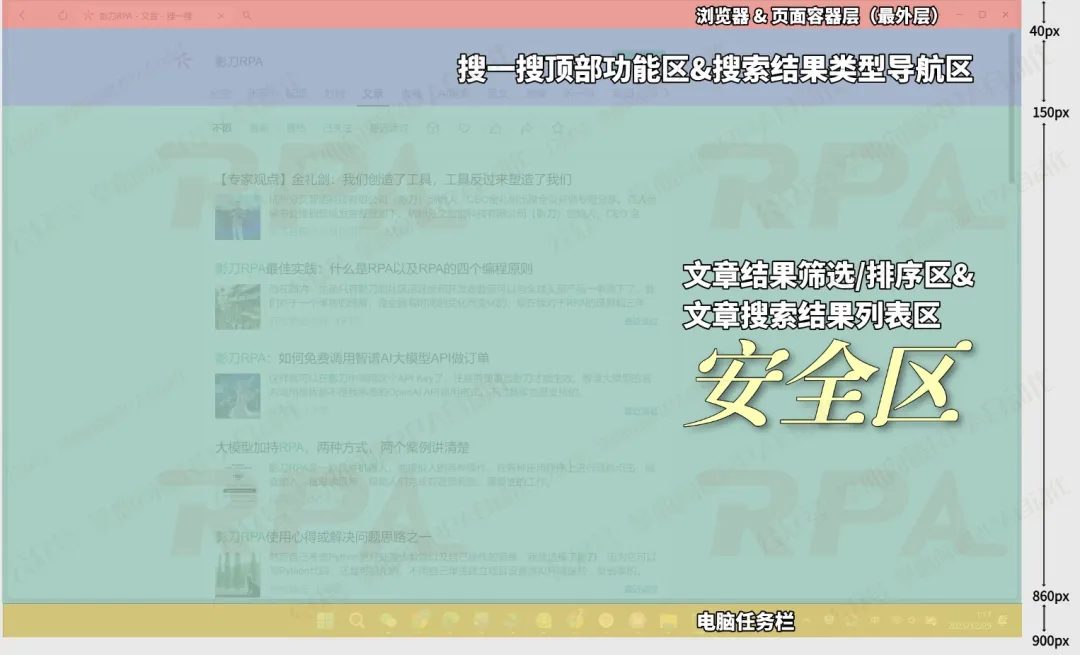
Task: Click the star favorite icon in filter row
Action: pos(558,128)
